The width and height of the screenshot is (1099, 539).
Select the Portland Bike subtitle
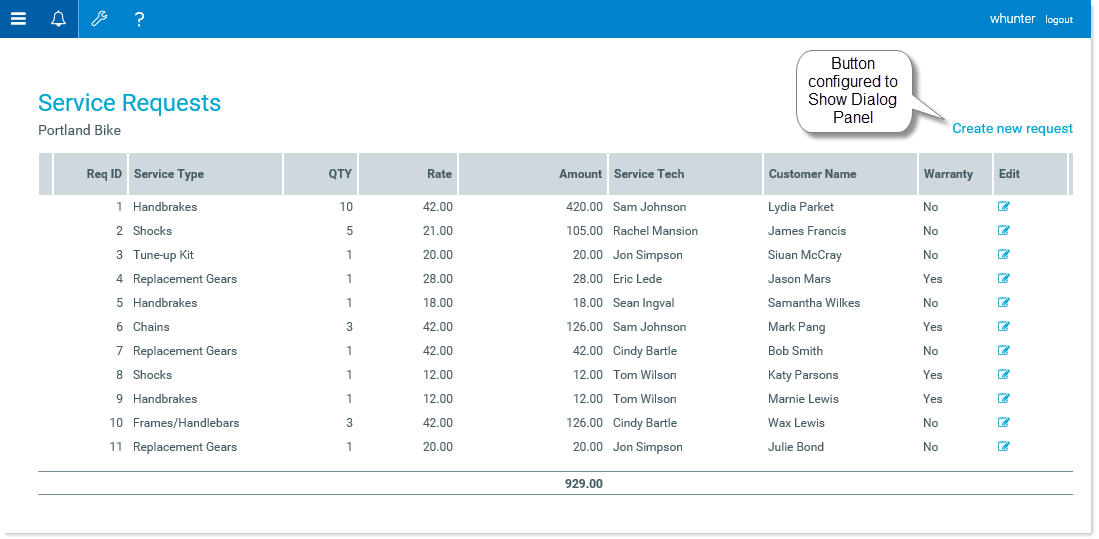pos(79,130)
